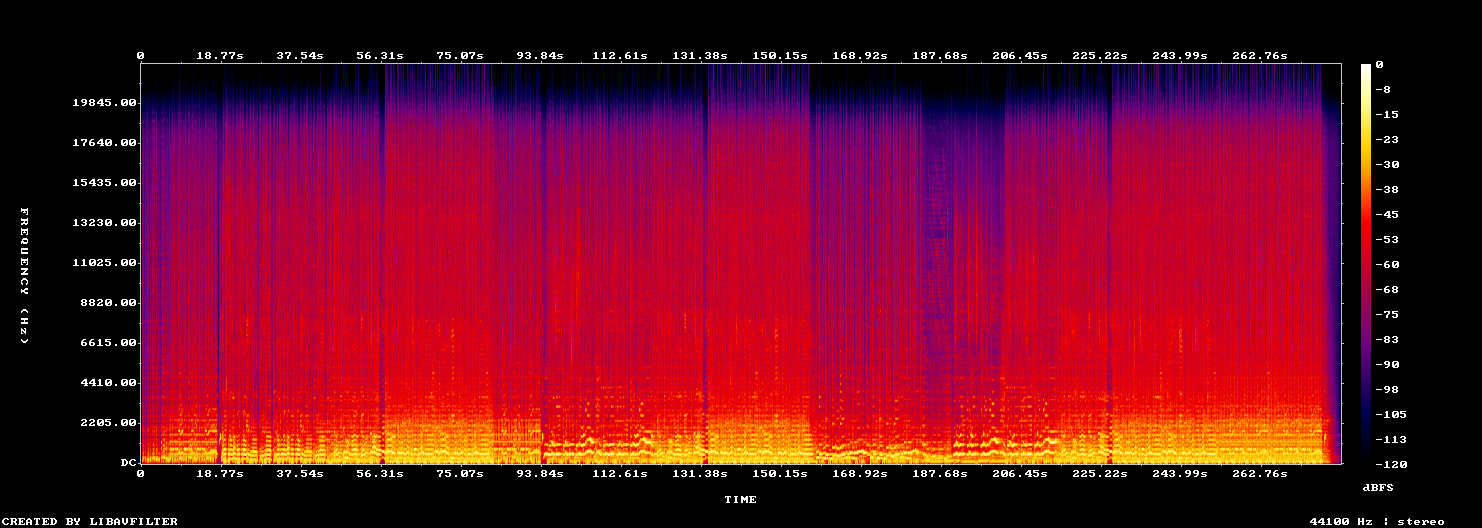1482x528 pixels.
Task: Click 187.68s on the bottom time axis
Action: pos(940,473)
